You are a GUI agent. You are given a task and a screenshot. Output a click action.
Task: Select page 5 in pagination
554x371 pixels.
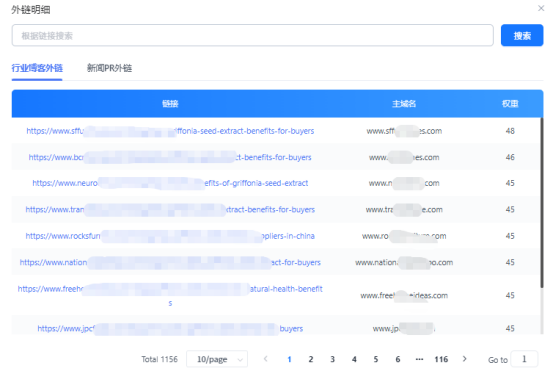[376, 359]
